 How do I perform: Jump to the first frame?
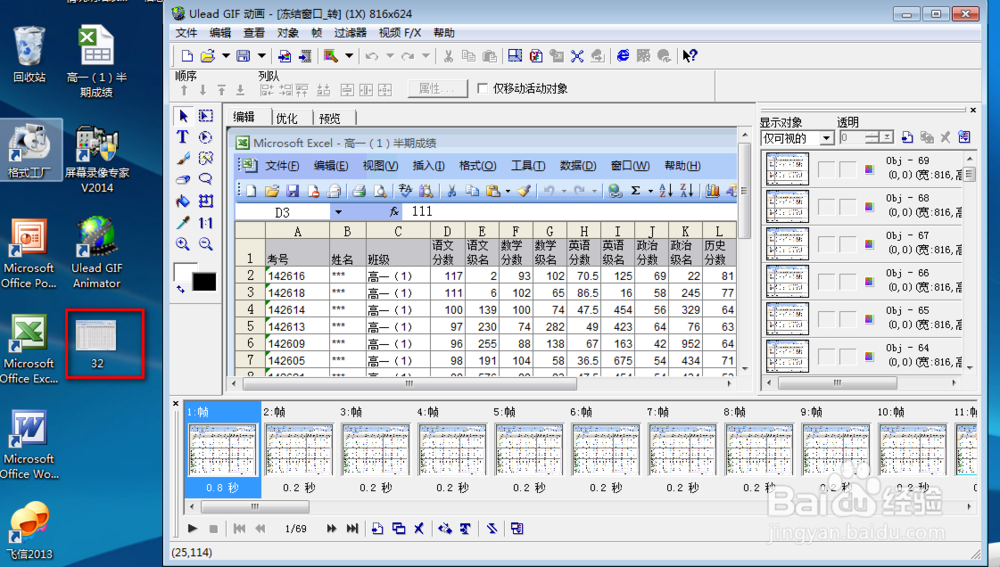239,528
